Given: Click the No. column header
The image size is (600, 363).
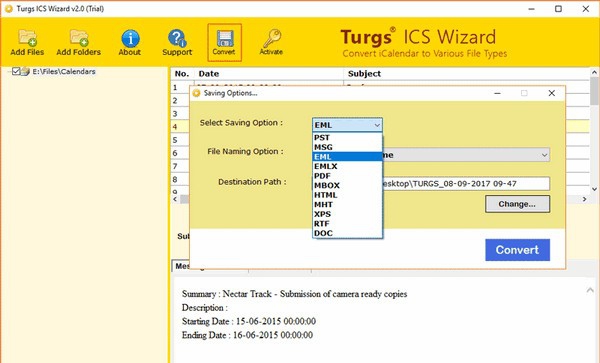Looking at the screenshot, I should [182, 74].
